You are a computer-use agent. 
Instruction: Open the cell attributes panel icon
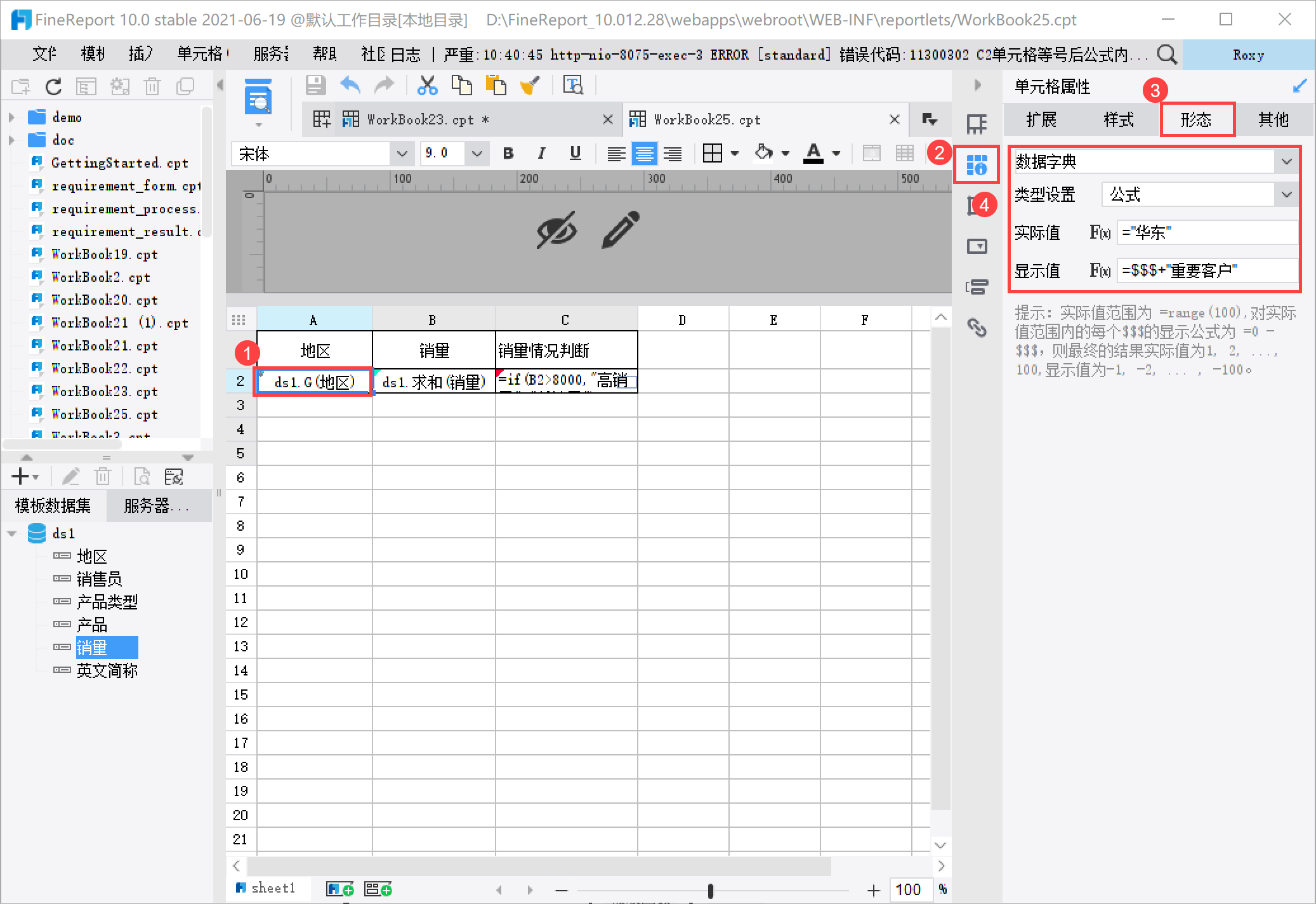977,165
